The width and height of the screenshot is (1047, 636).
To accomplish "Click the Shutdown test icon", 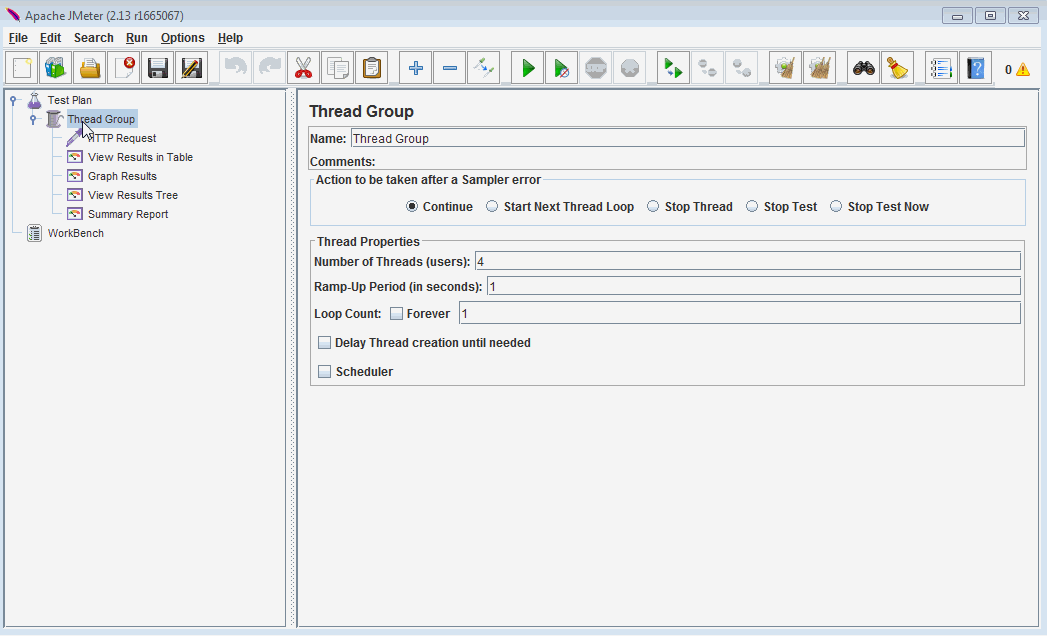I will 630,68.
